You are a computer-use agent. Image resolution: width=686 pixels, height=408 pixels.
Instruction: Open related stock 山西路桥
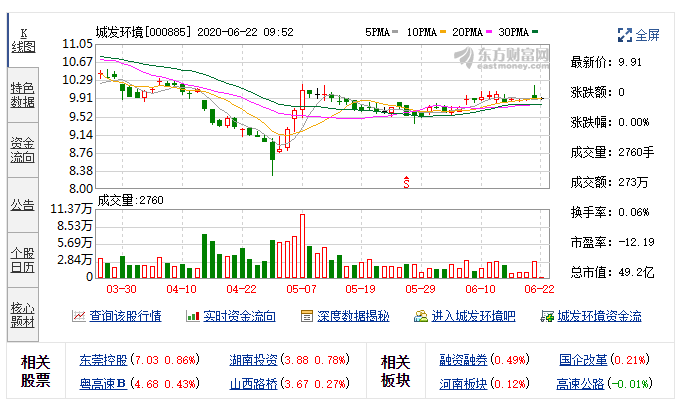(x=253, y=384)
